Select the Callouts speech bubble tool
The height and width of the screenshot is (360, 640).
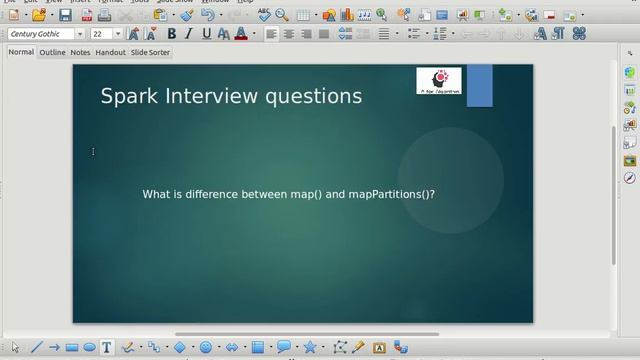click(284, 347)
